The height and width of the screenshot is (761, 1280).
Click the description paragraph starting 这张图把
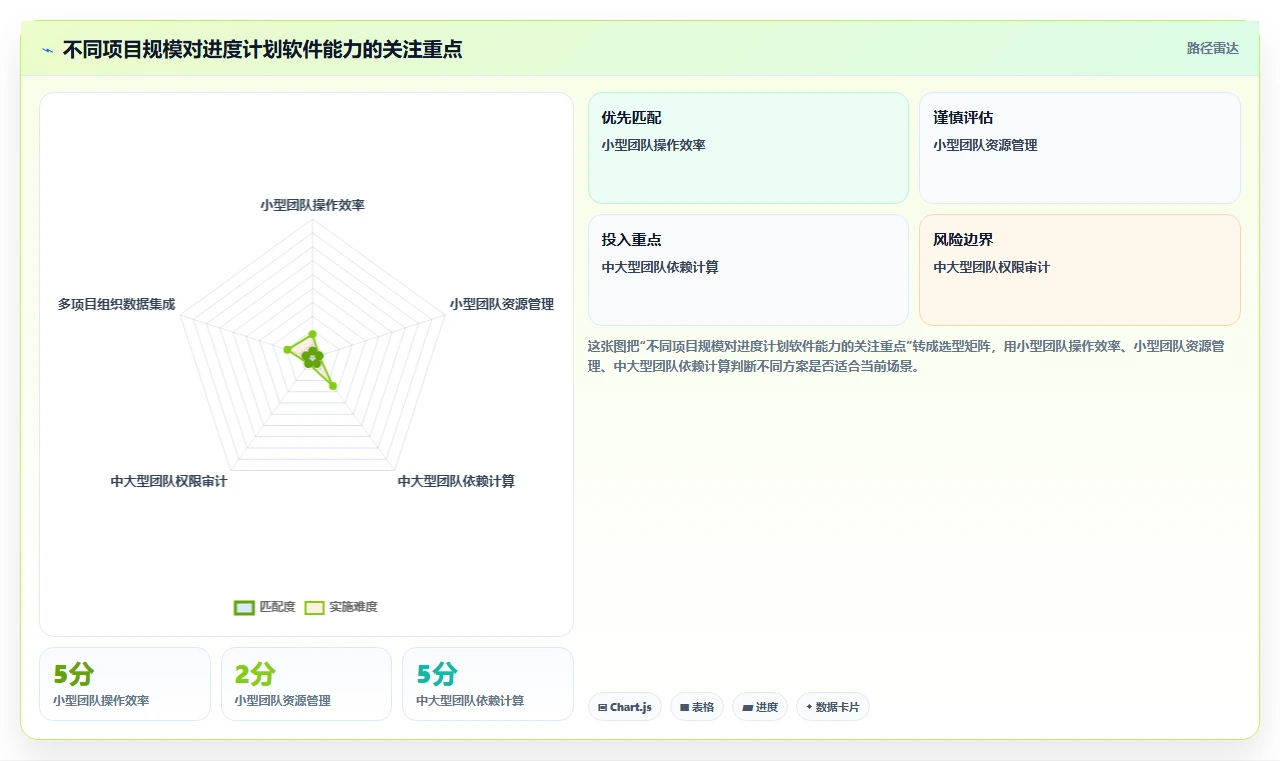908,356
